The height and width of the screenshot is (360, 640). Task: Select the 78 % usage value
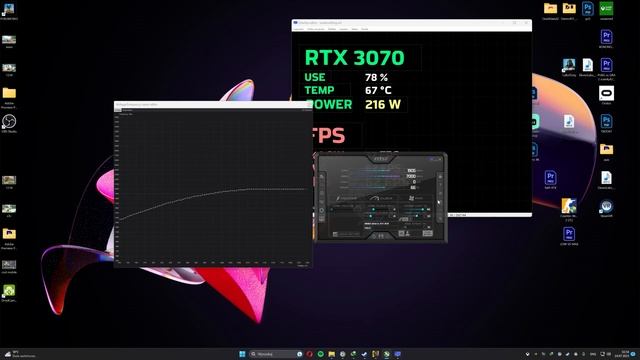click(376, 77)
